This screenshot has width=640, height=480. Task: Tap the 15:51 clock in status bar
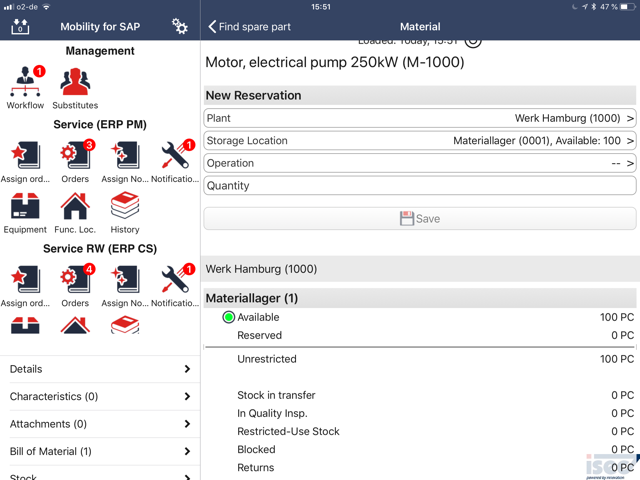tap(321, 7)
